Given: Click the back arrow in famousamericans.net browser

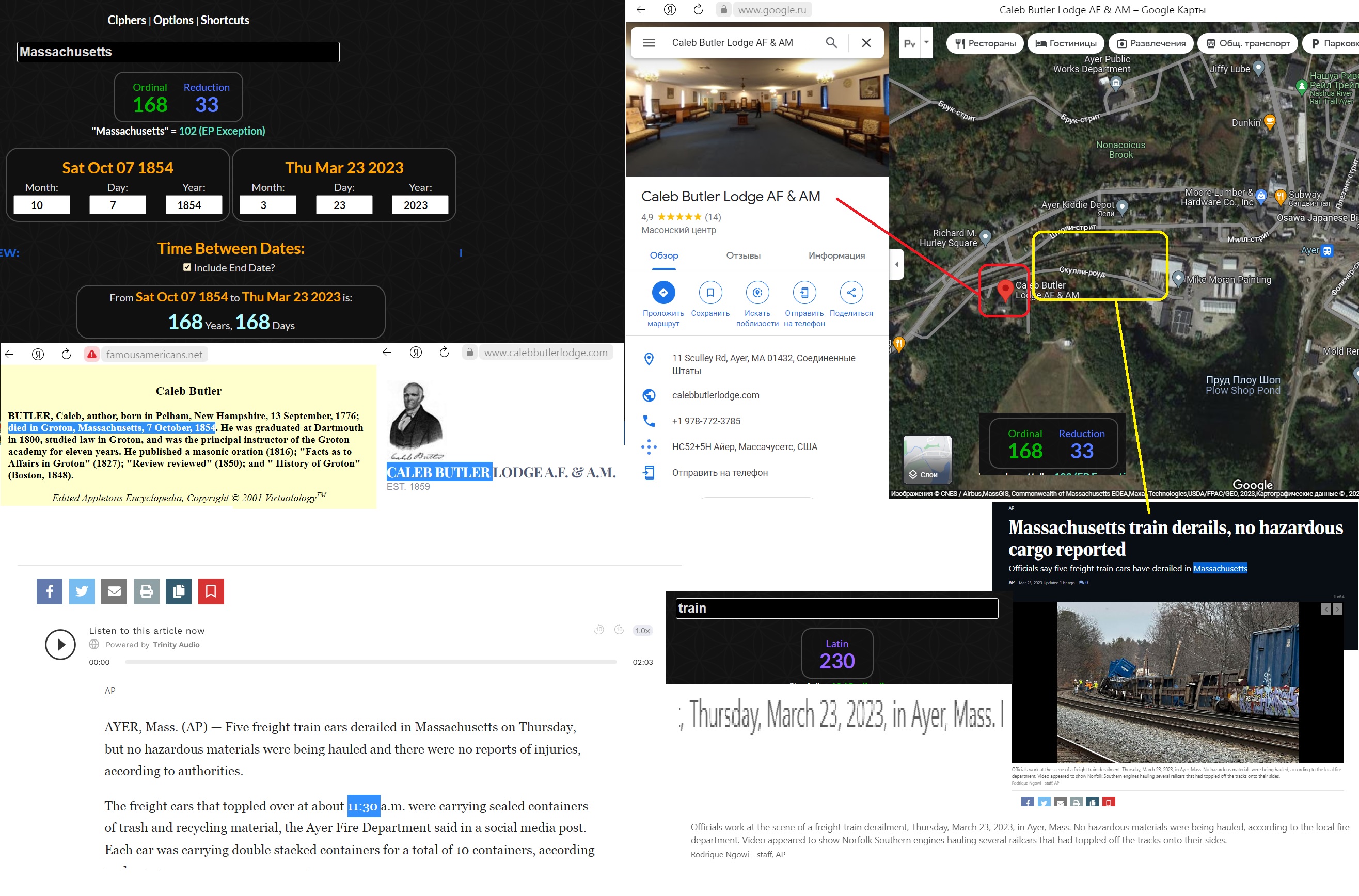Looking at the screenshot, I should pyautogui.click(x=9, y=354).
